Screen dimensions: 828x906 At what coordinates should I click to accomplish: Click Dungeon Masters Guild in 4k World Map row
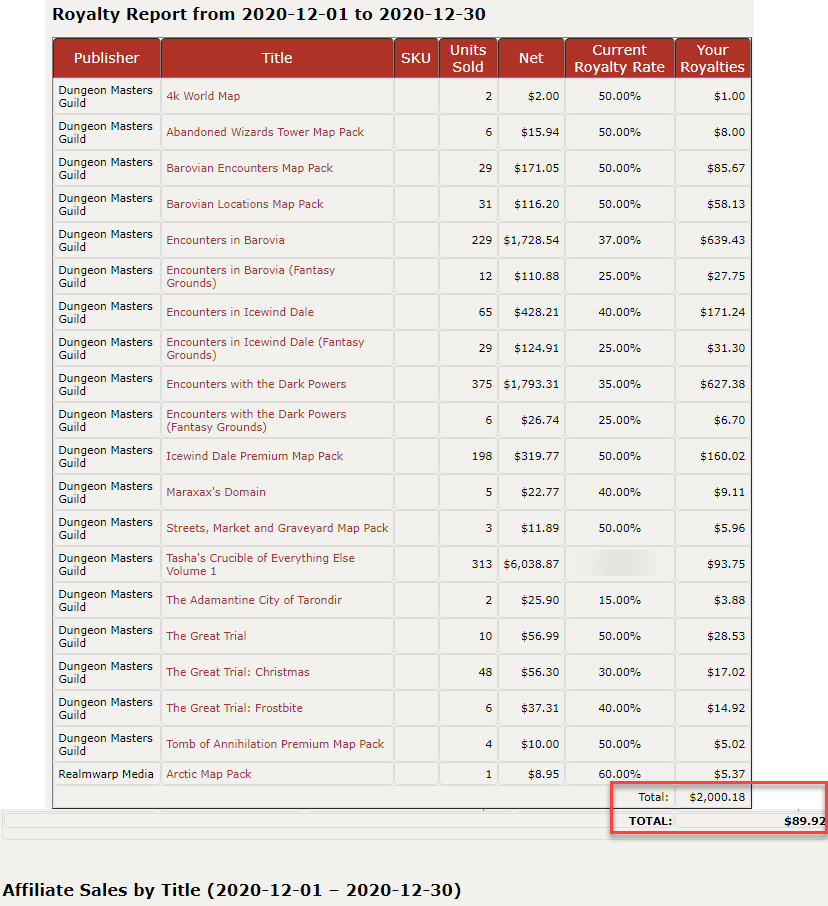[x=105, y=96]
